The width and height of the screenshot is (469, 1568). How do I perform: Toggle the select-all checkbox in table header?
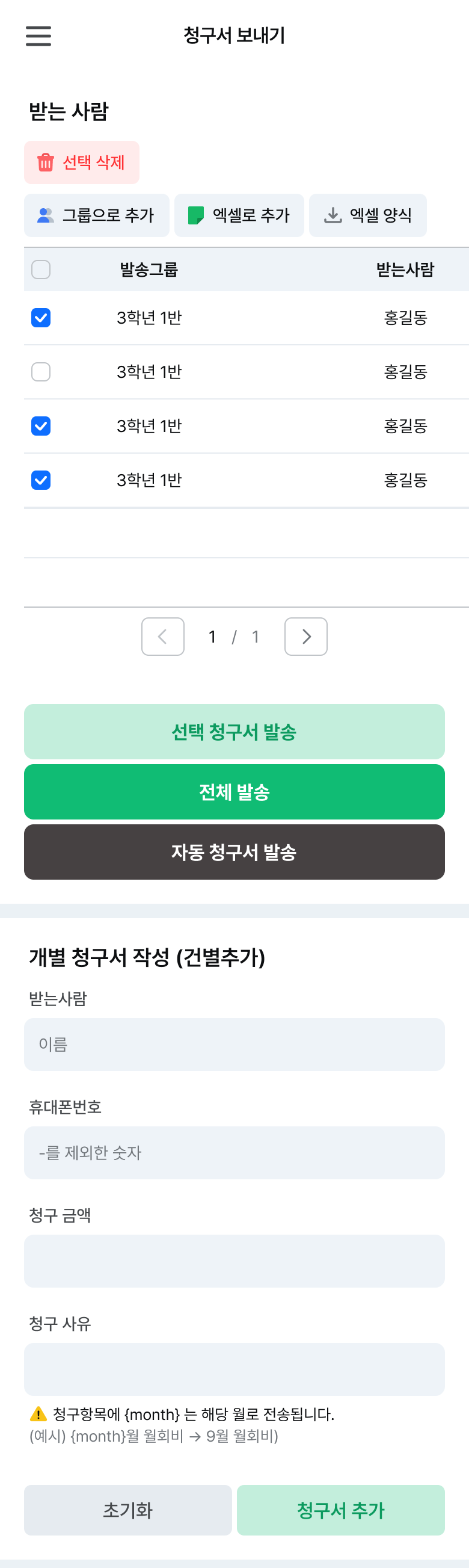40,269
